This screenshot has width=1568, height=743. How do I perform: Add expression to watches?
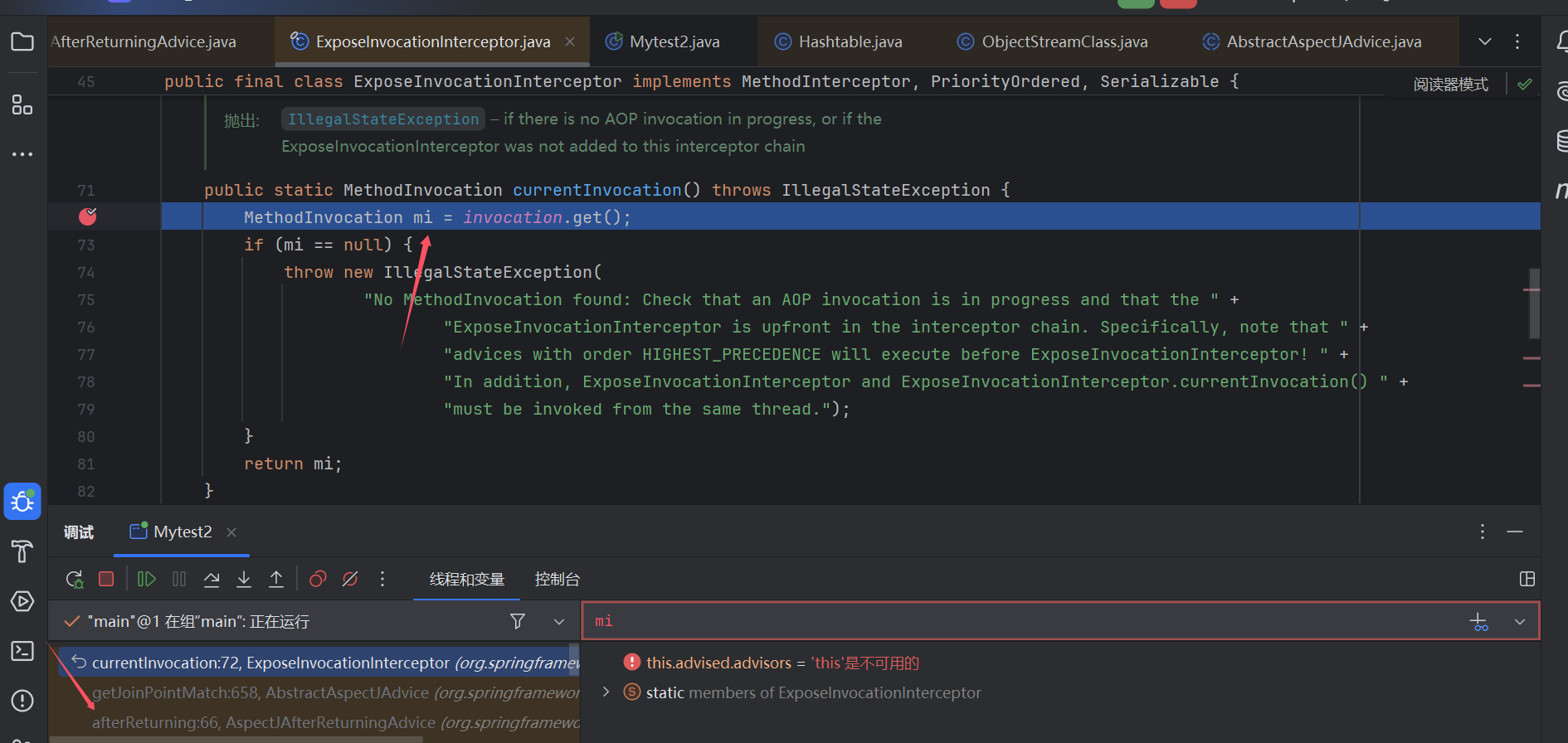(1479, 622)
